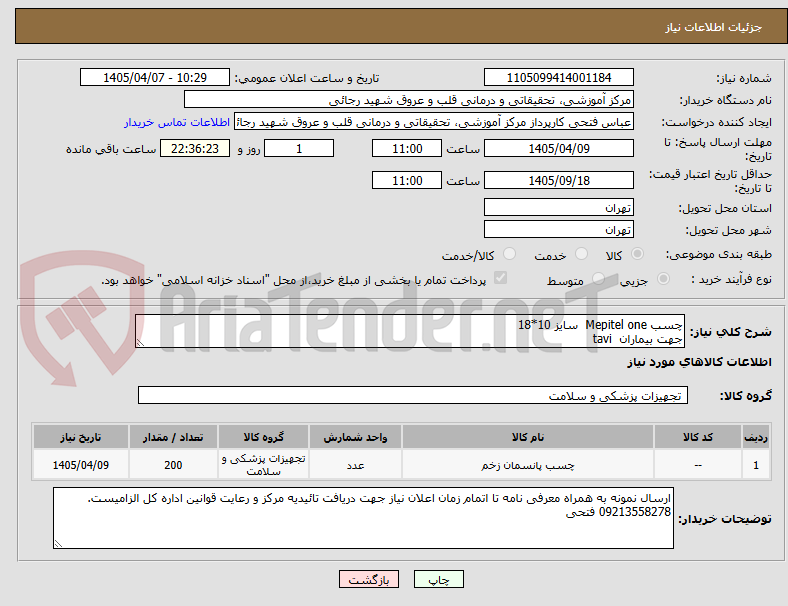788x606 pixels.
Task: Select the خدمت radio button
Action: coord(581,254)
